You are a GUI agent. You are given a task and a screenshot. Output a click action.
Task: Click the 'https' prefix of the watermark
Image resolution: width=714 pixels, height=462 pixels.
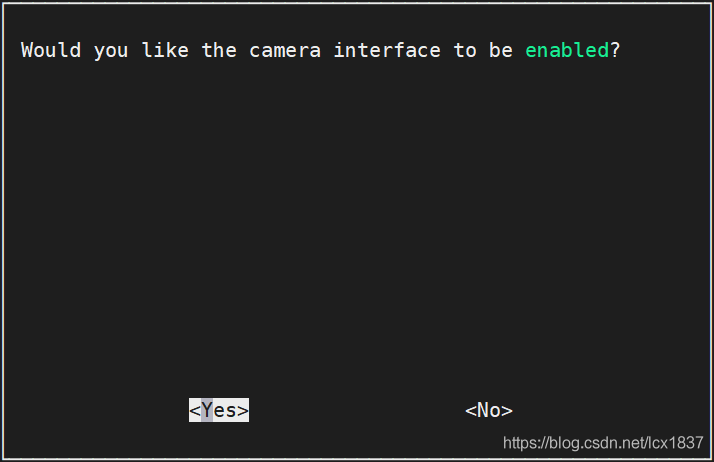pos(519,442)
